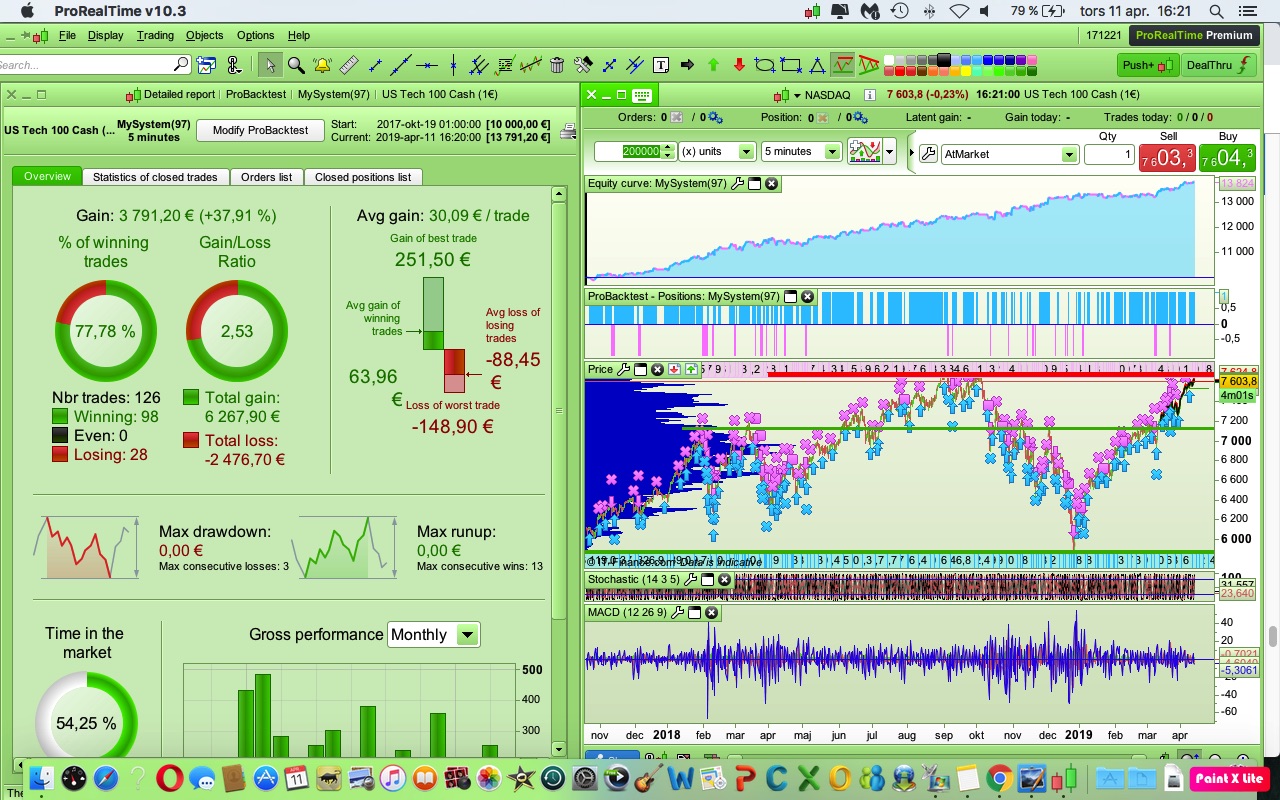Click the Modify ProBacktest button
This screenshot has height=800, width=1280.
coord(261,131)
